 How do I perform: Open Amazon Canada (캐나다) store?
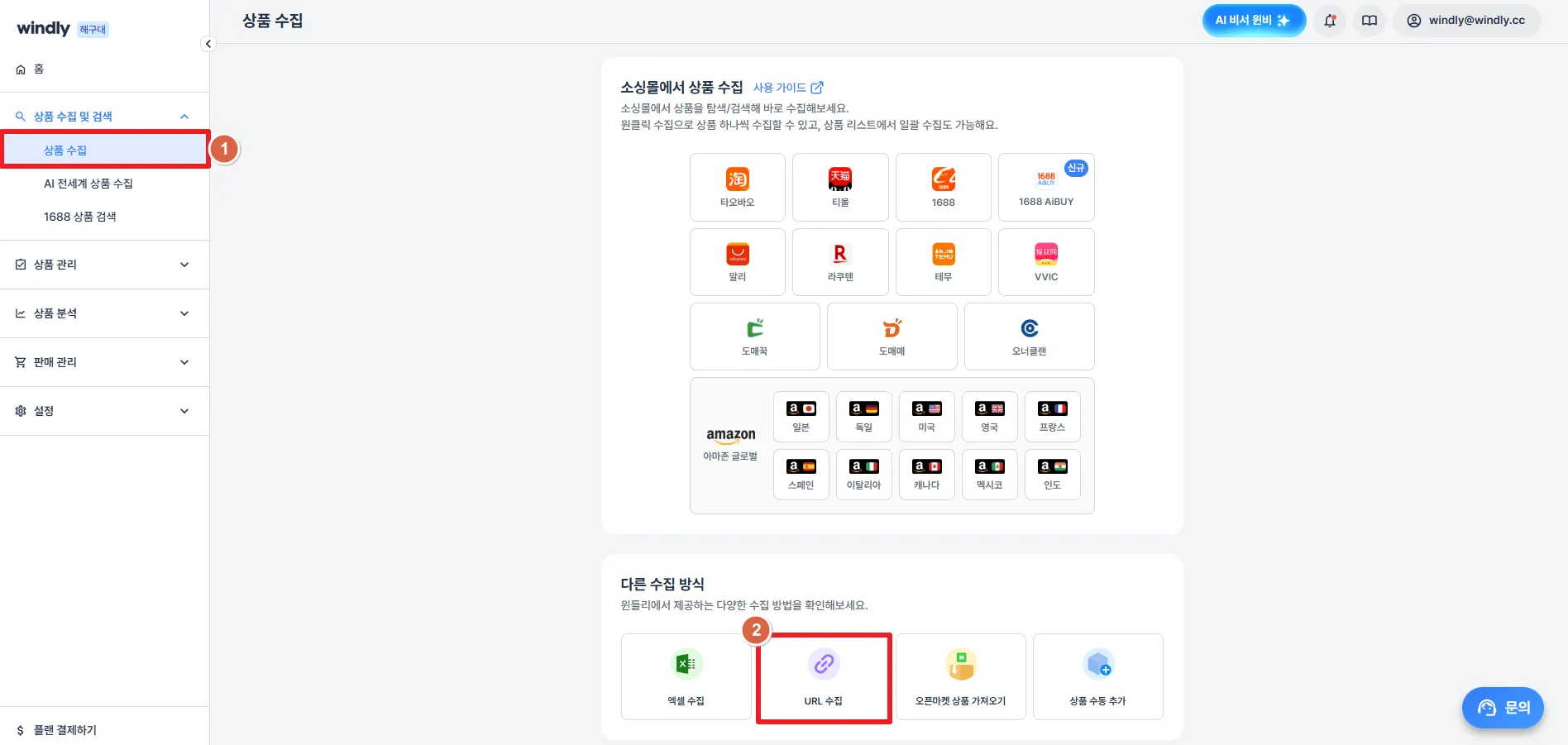pyautogui.click(x=927, y=475)
